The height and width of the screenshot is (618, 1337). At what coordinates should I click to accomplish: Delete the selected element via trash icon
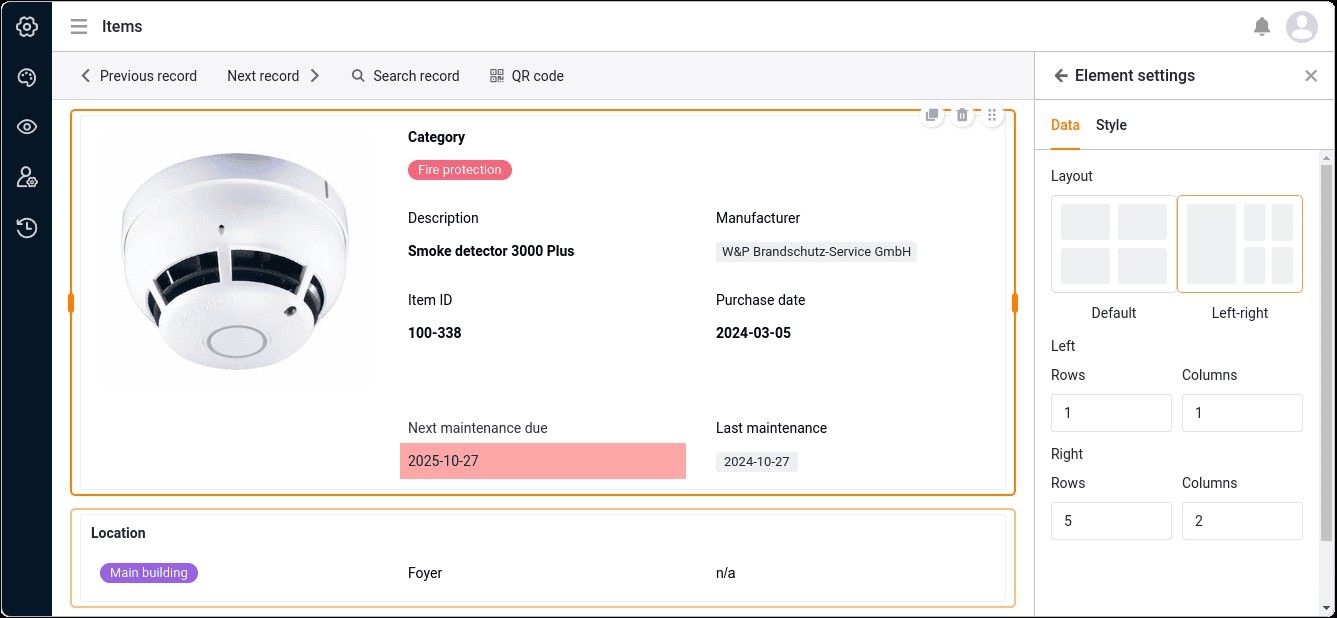click(962, 115)
